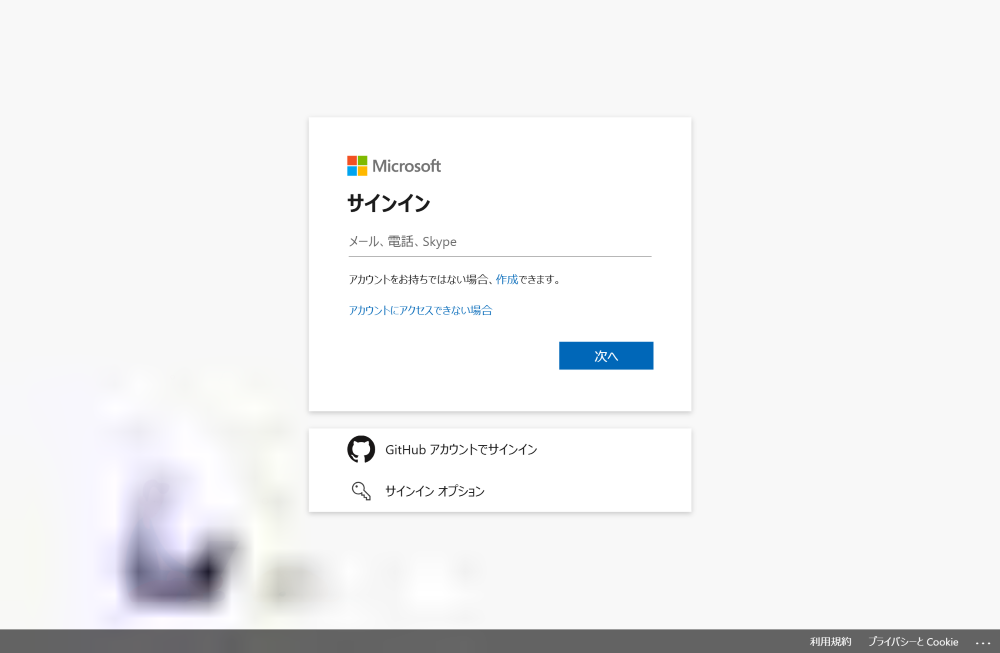Viewport: 1000px width, 653px height.
Task: Open the 利用規約 footer link
Action: (x=830, y=642)
